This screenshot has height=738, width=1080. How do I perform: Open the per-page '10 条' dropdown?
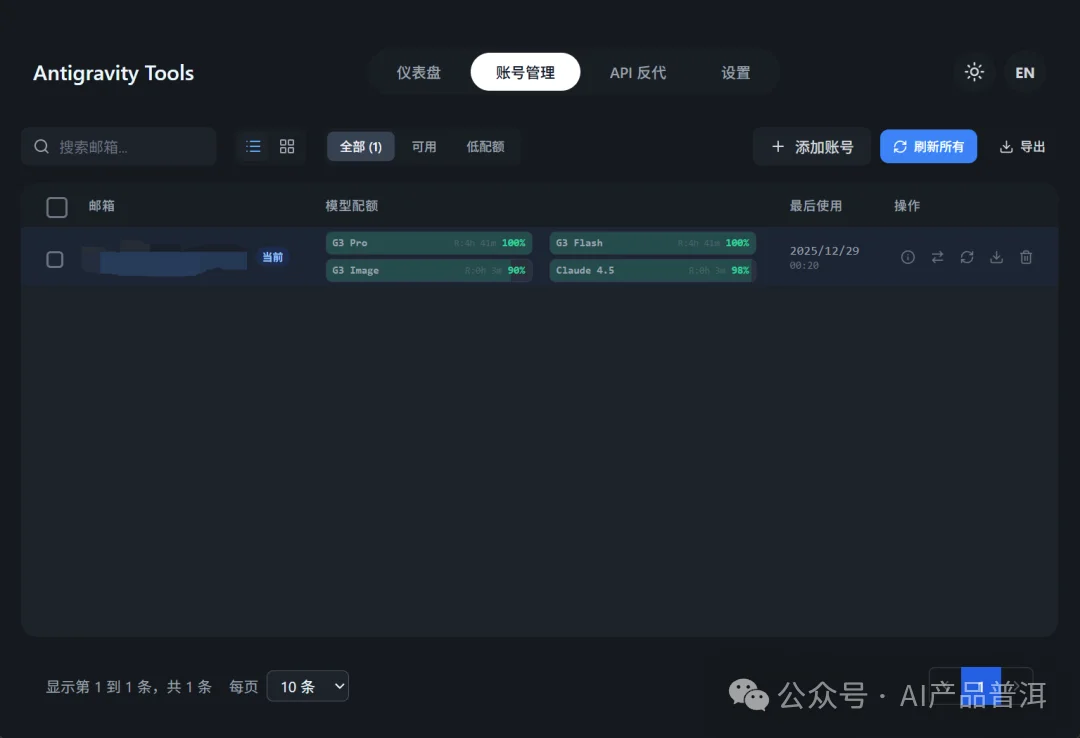point(307,686)
